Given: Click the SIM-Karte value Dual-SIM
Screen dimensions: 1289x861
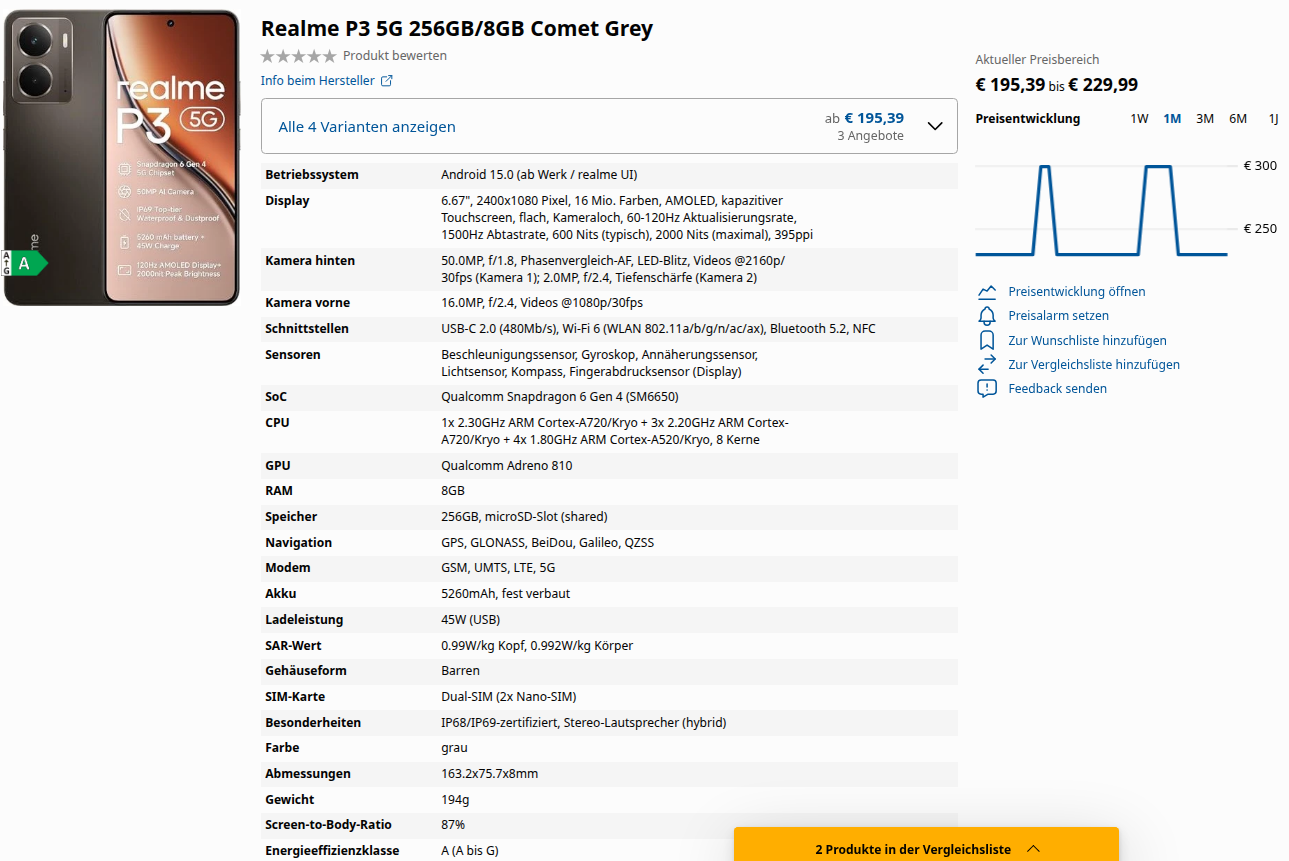Looking at the screenshot, I should click(x=508, y=697).
